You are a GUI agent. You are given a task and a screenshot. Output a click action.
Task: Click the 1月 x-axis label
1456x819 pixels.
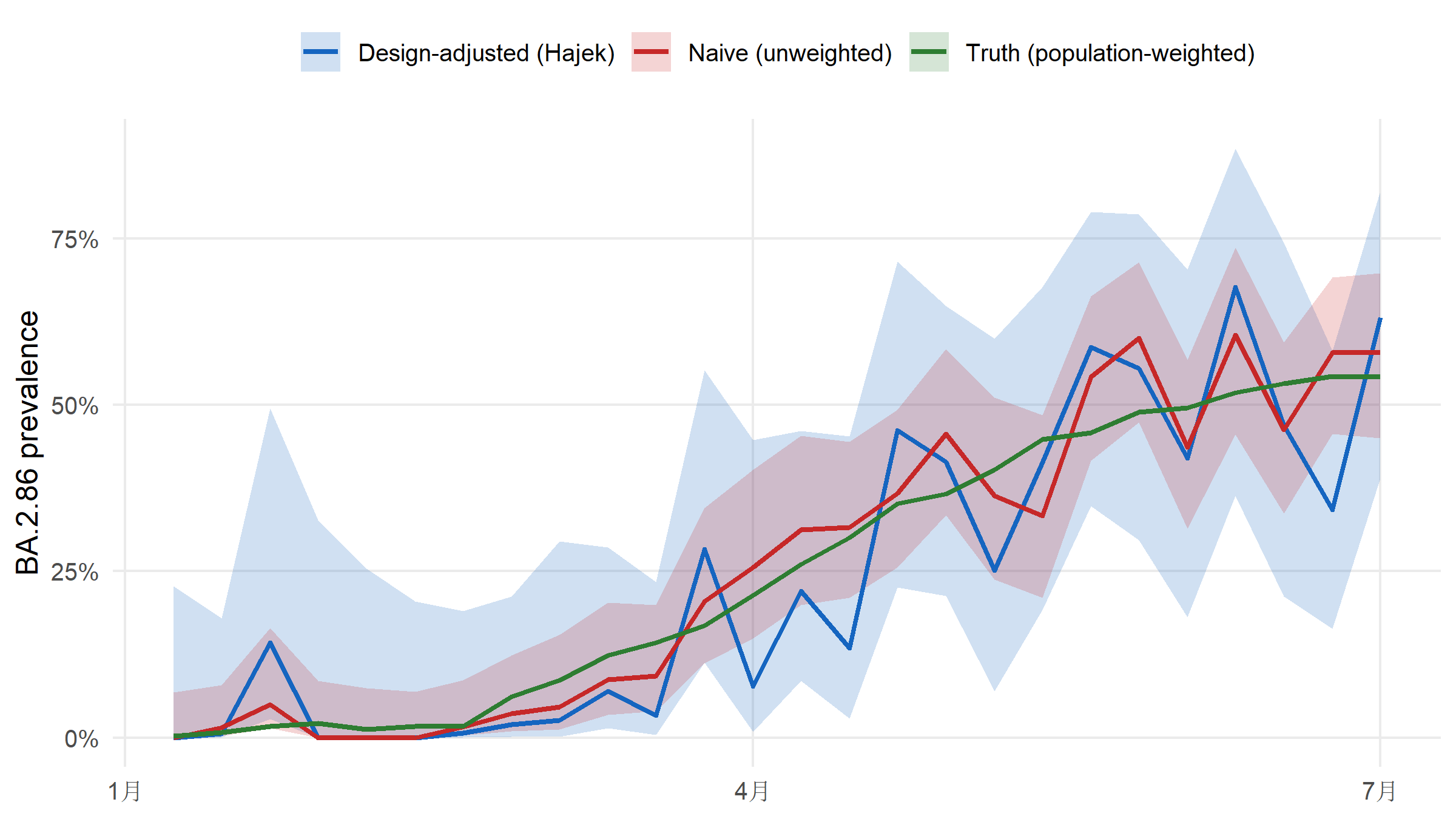[x=125, y=792]
